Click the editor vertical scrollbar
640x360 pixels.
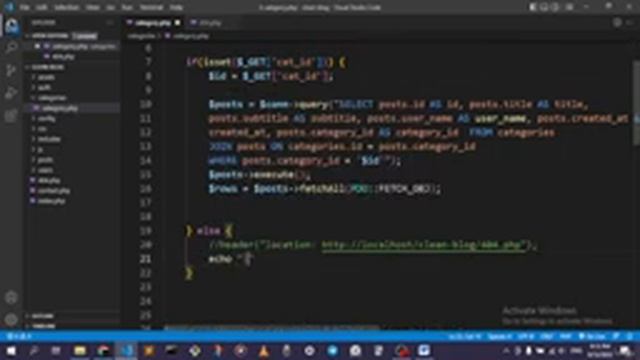(636, 102)
